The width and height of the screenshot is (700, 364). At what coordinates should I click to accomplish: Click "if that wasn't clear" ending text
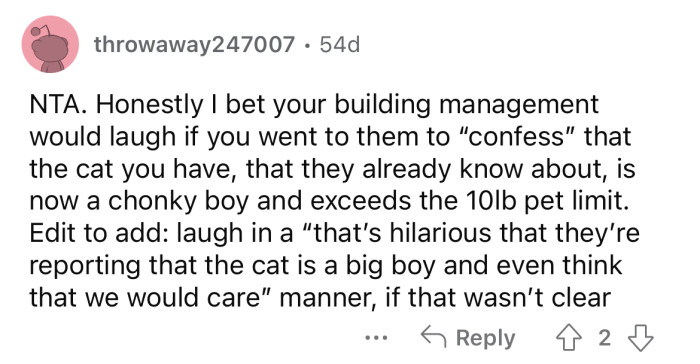498,298
